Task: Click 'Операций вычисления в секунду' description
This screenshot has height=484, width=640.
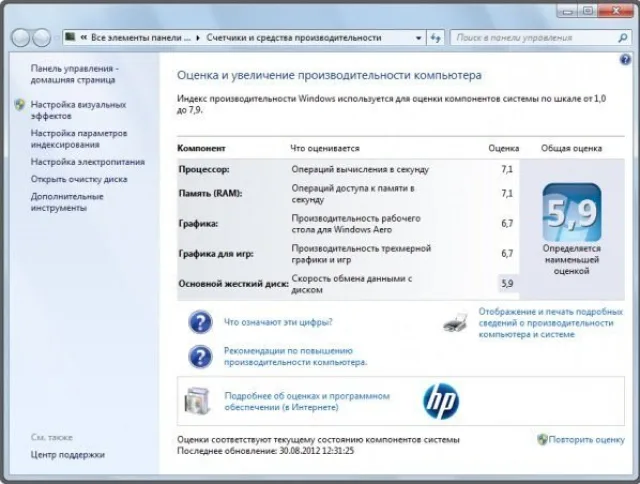Action: (x=360, y=169)
